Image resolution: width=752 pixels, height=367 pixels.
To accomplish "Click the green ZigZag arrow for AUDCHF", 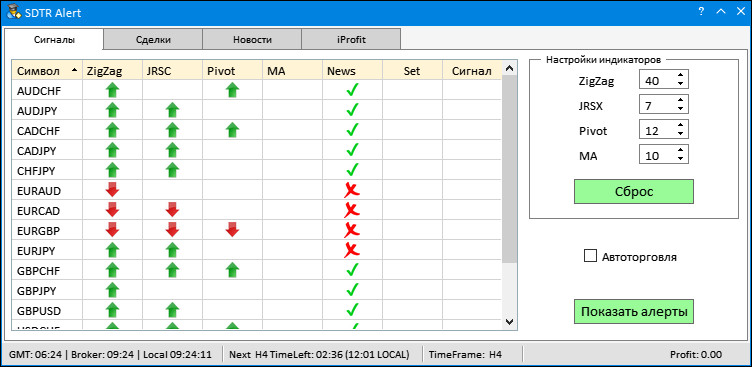I will click(x=112, y=90).
